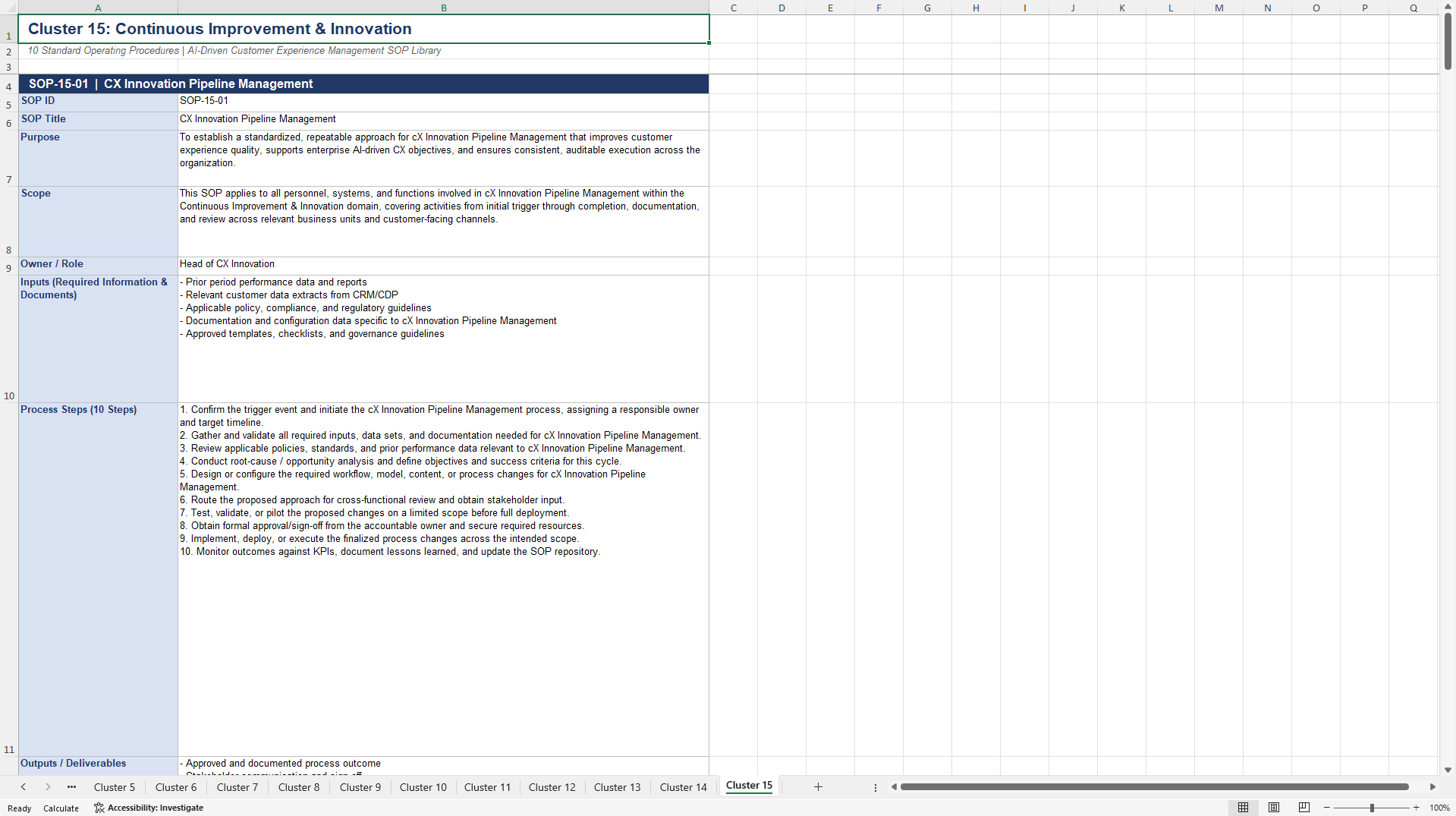Image resolution: width=1456 pixels, height=816 pixels.
Task: Open the Cluster 11 sheet tab
Action: [x=487, y=787]
